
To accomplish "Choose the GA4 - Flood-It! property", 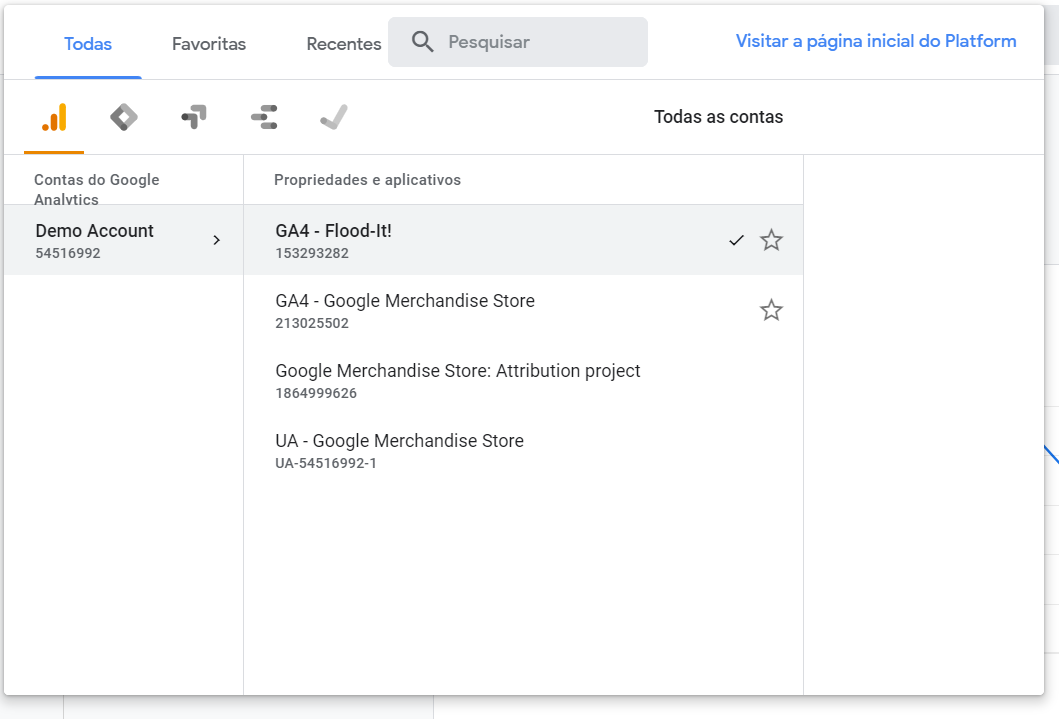I will 523,240.
